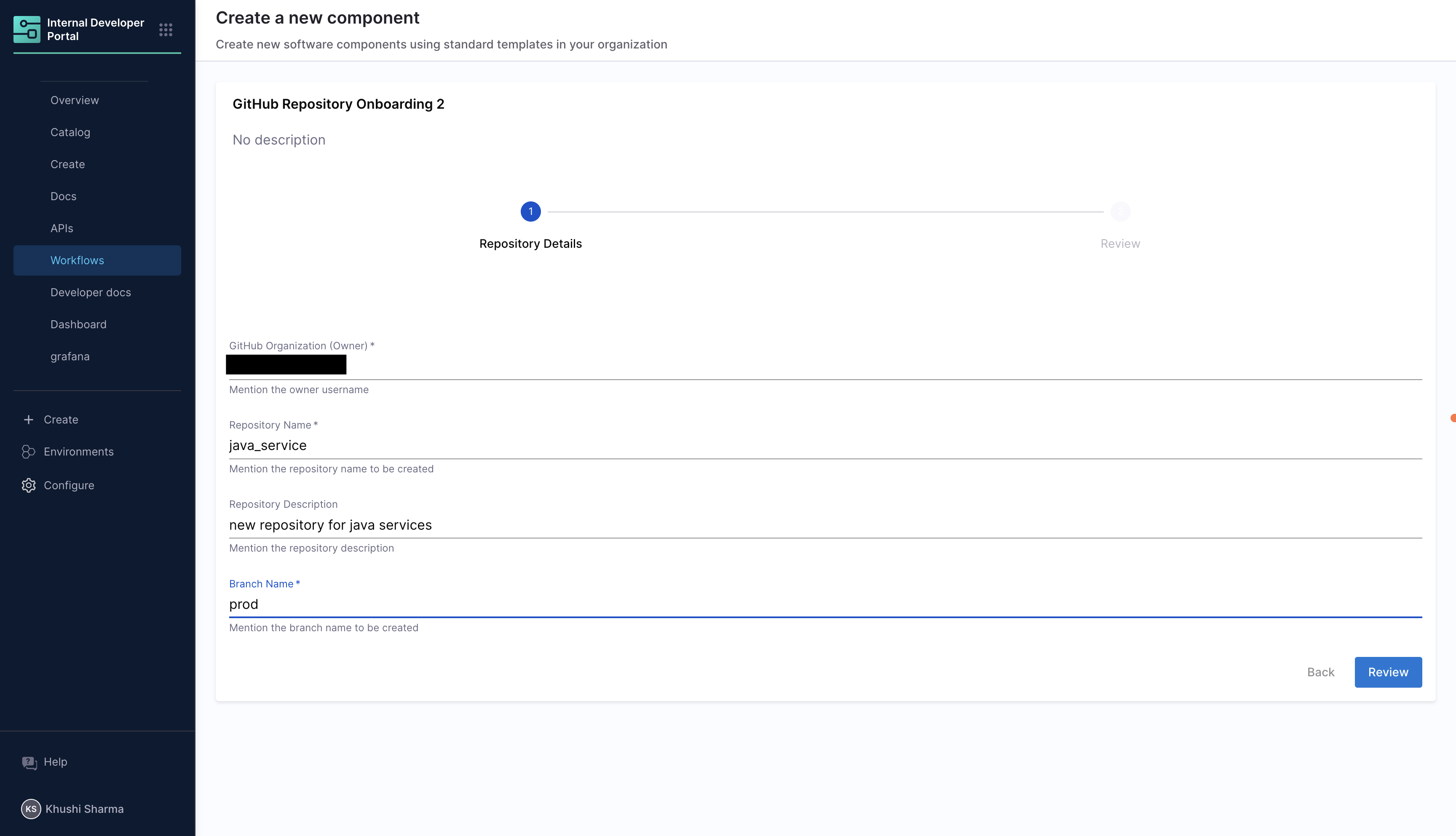Click the Internal Developer Portal logo icon
The image size is (1456, 836).
pos(27,29)
